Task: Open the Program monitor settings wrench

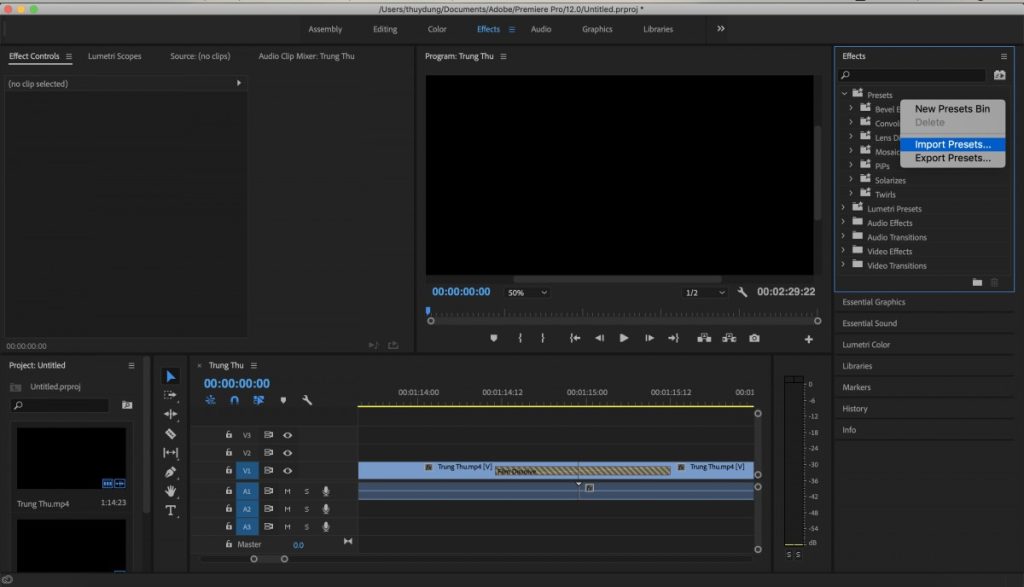Action: pyautogui.click(x=742, y=292)
